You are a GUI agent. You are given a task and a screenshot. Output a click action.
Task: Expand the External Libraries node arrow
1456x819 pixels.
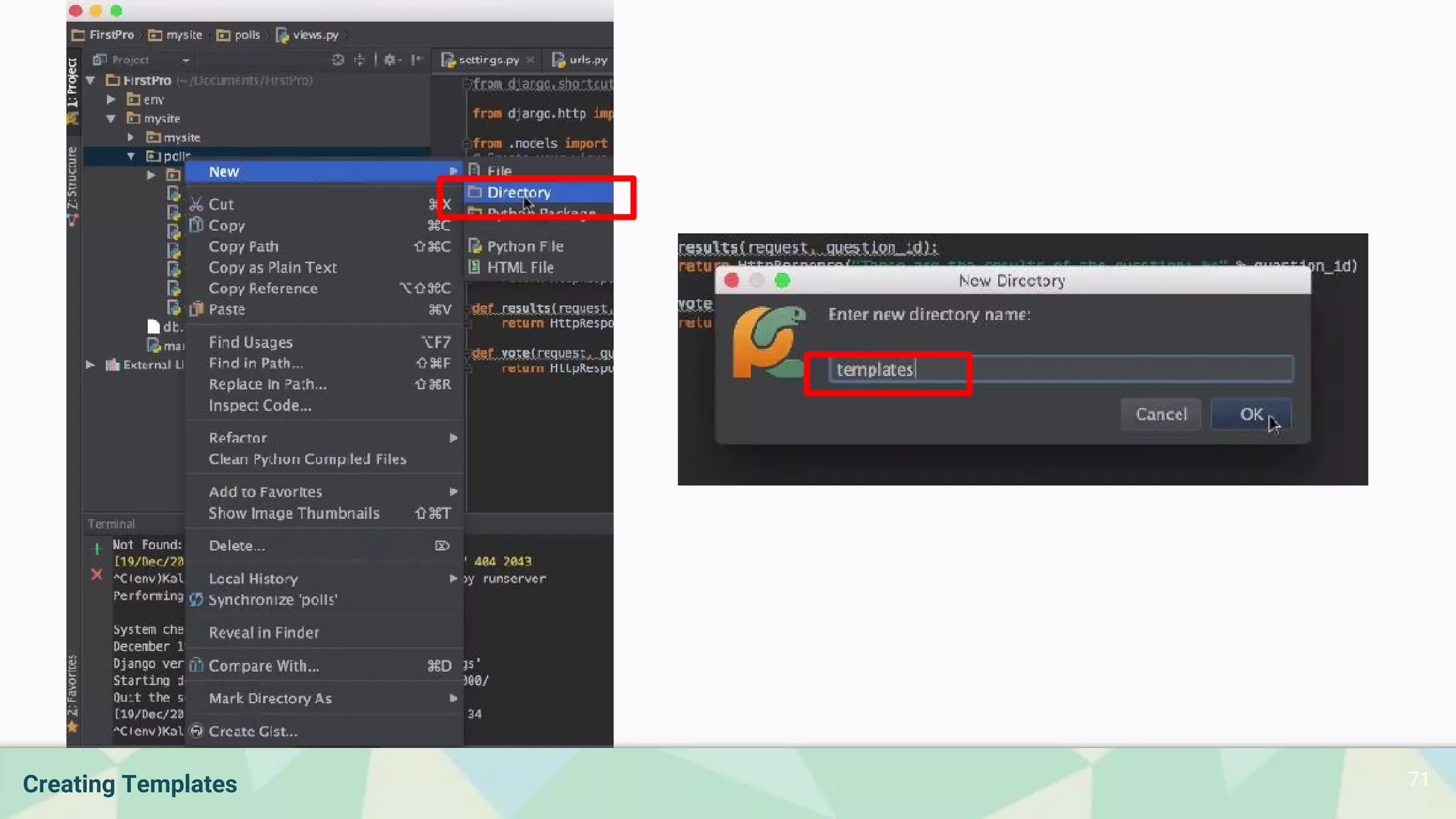[x=90, y=365]
